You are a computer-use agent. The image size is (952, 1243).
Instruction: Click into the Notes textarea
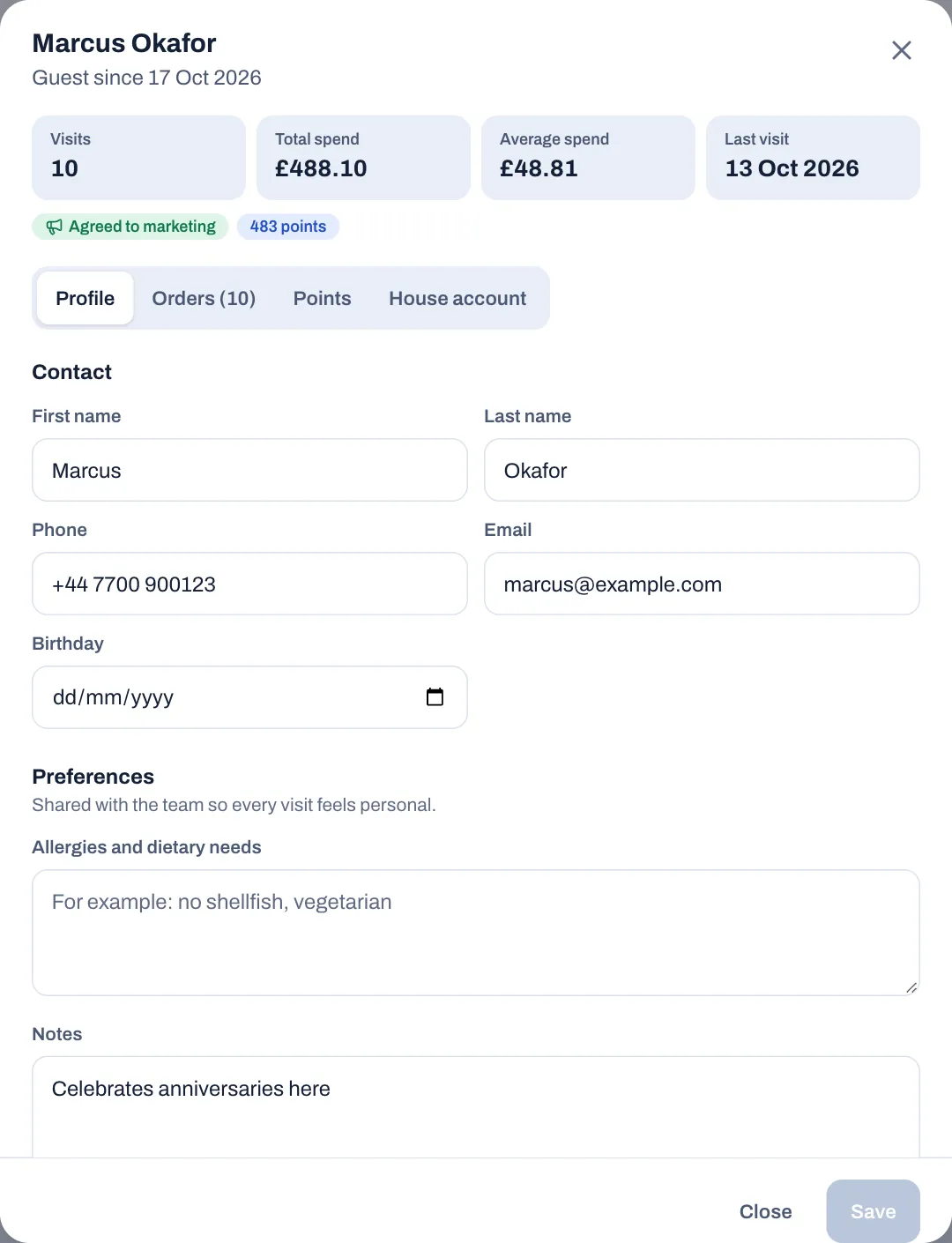click(x=476, y=1107)
